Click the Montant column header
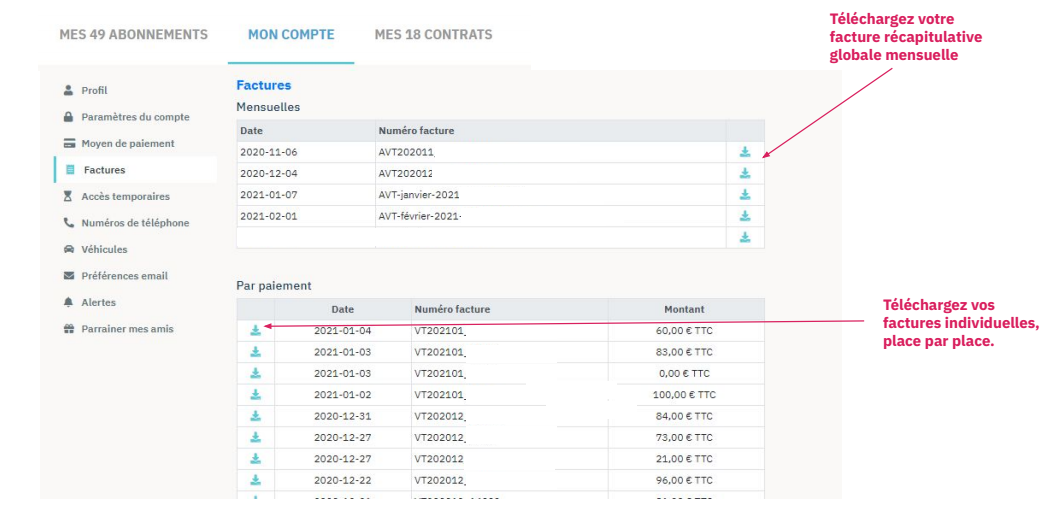Viewport: 1063px width, 521px height. tap(684, 310)
